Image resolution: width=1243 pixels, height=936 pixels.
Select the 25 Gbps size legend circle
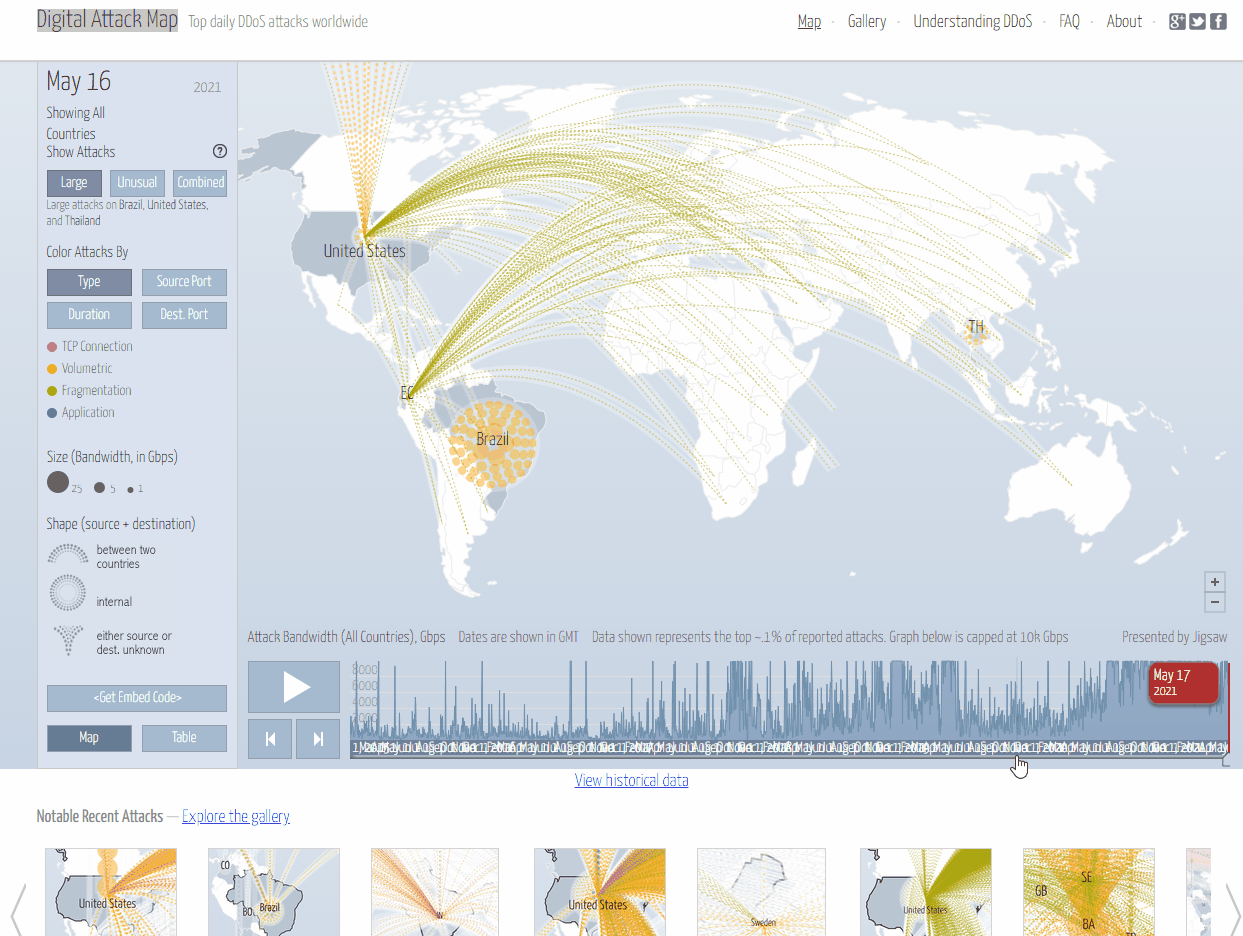tap(58, 483)
